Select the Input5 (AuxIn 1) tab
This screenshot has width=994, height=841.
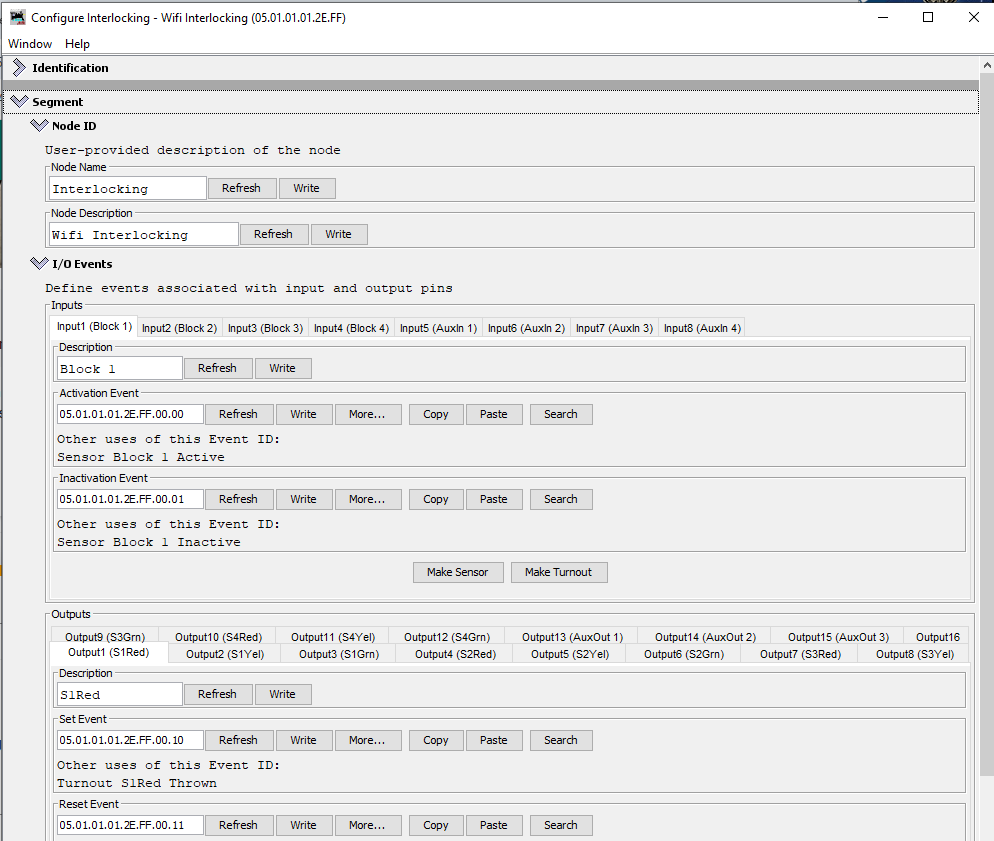pyautogui.click(x=438, y=328)
